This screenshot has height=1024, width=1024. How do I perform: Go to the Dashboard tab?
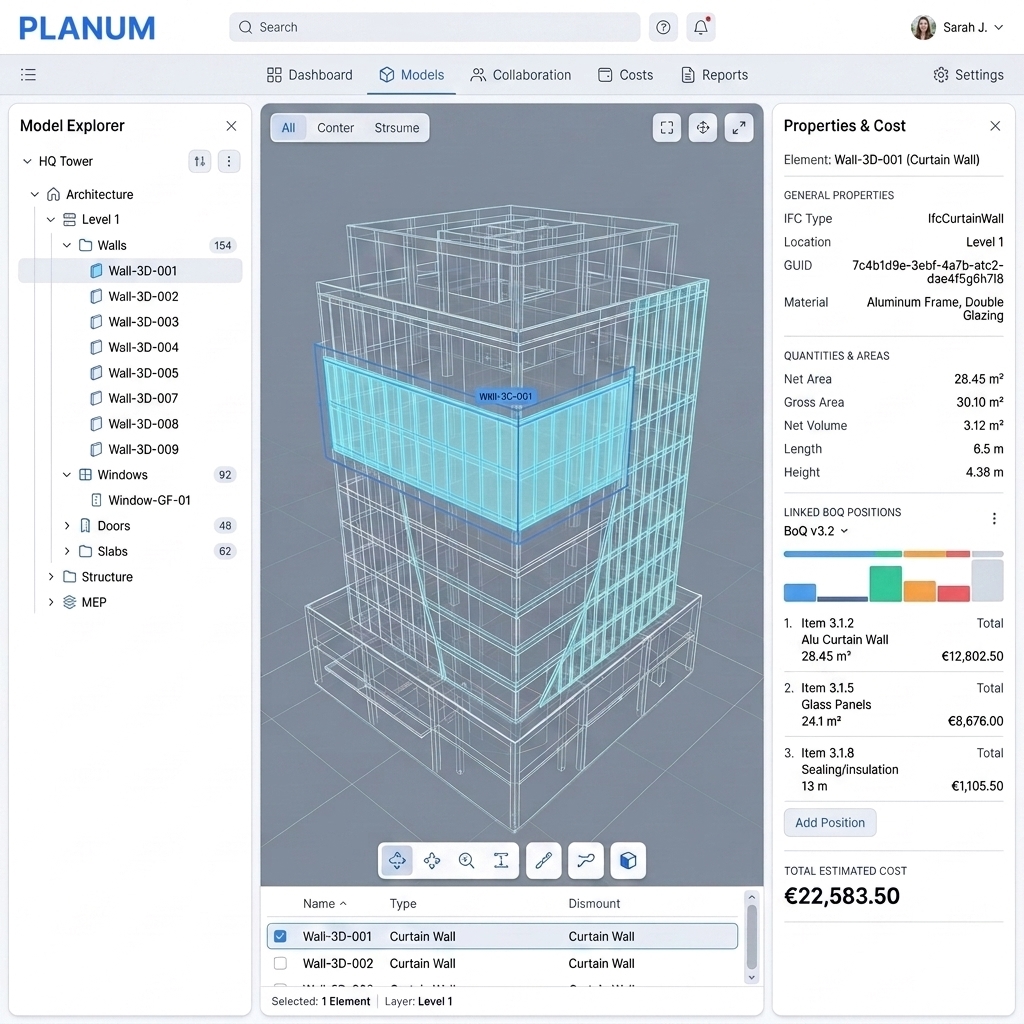[310, 75]
